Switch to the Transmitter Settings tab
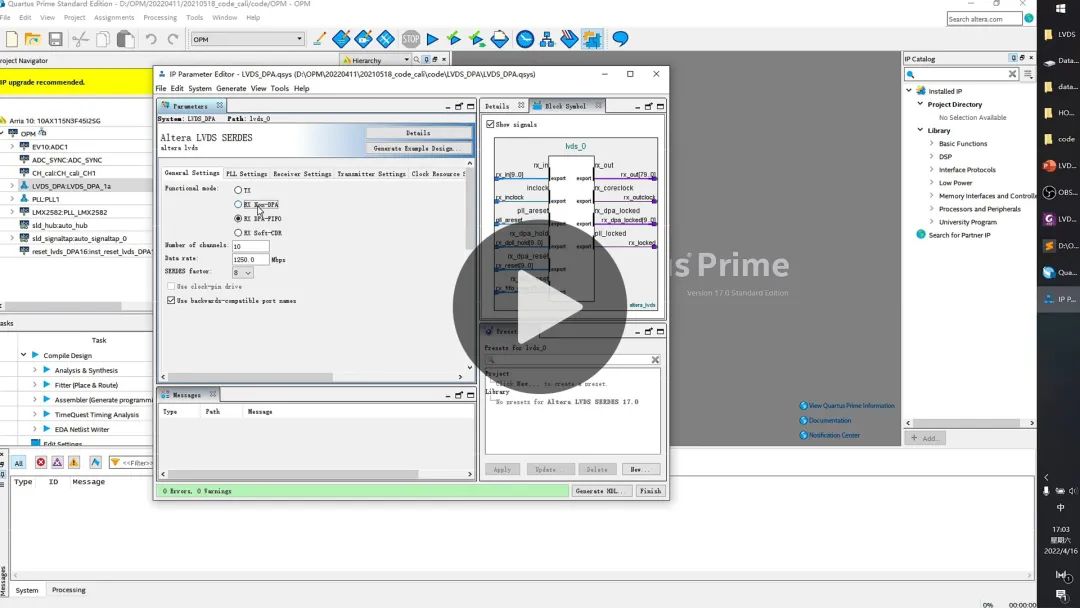This screenshot has width=1080, height=608. pos(371,174)
